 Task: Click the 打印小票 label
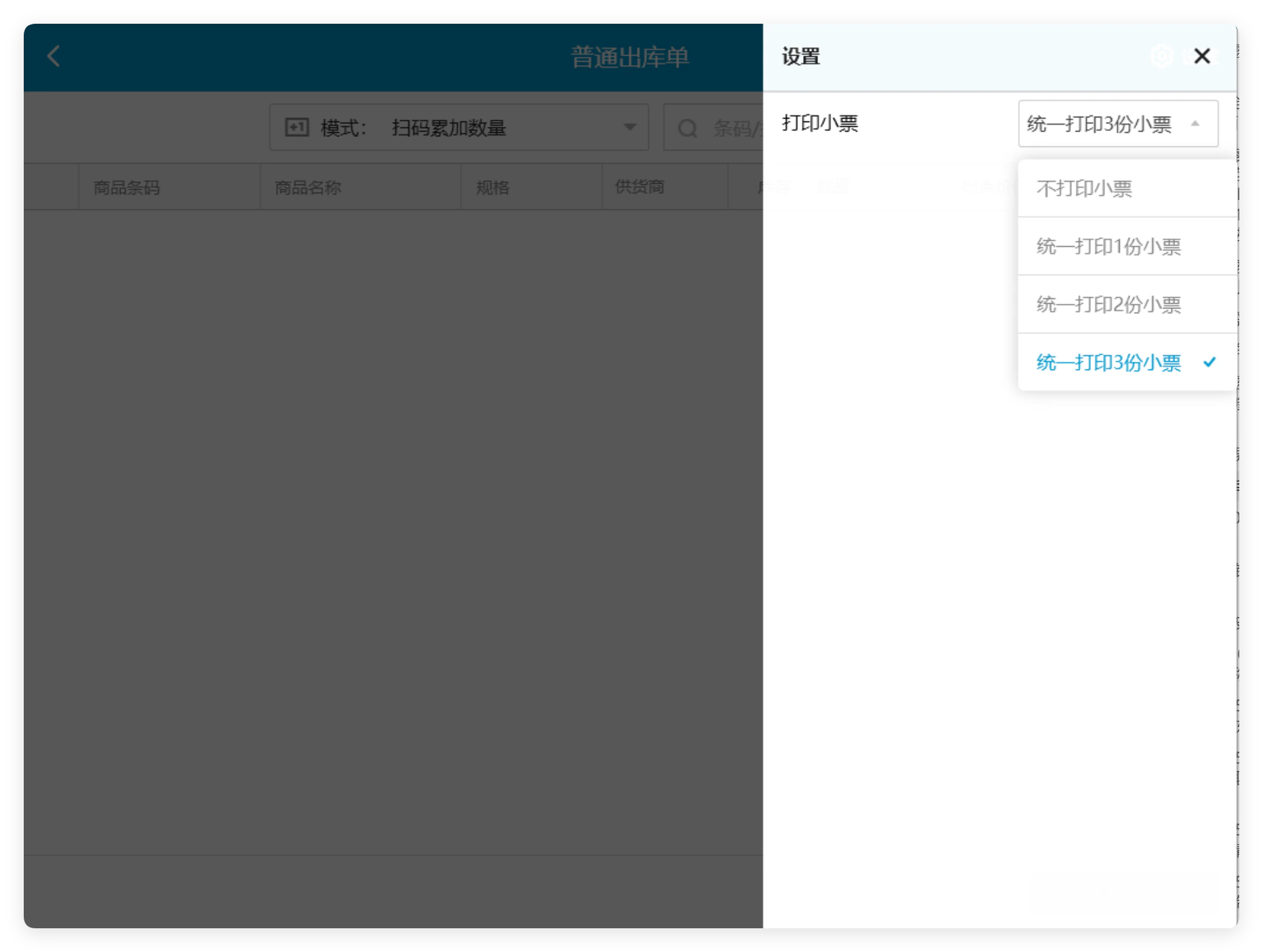820,123
